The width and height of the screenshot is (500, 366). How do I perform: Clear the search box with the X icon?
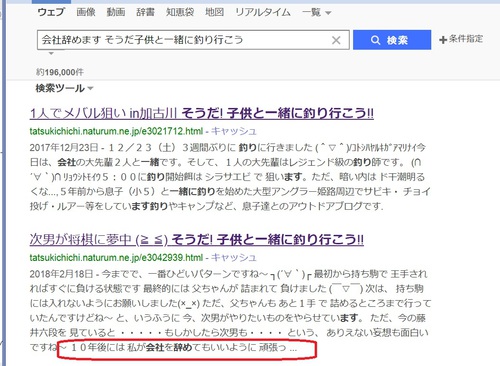point(336,40)
